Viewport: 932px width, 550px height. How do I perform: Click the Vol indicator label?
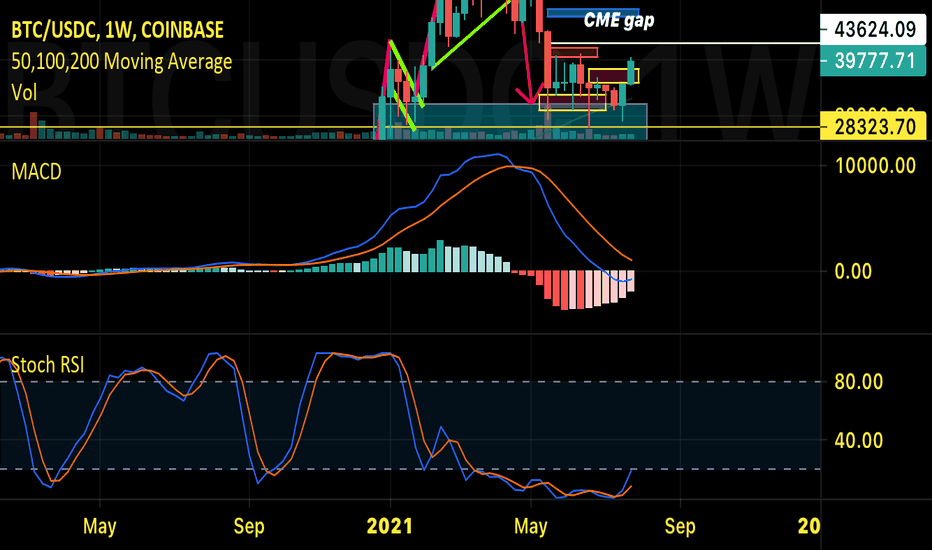24,92
